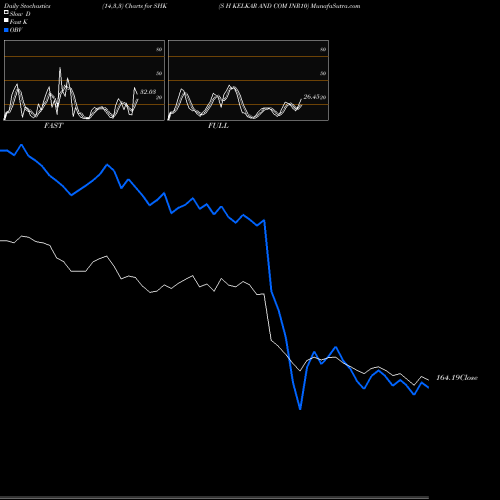
Task: Click the 26.45 value in FULL chart
Action: (312, 97)
